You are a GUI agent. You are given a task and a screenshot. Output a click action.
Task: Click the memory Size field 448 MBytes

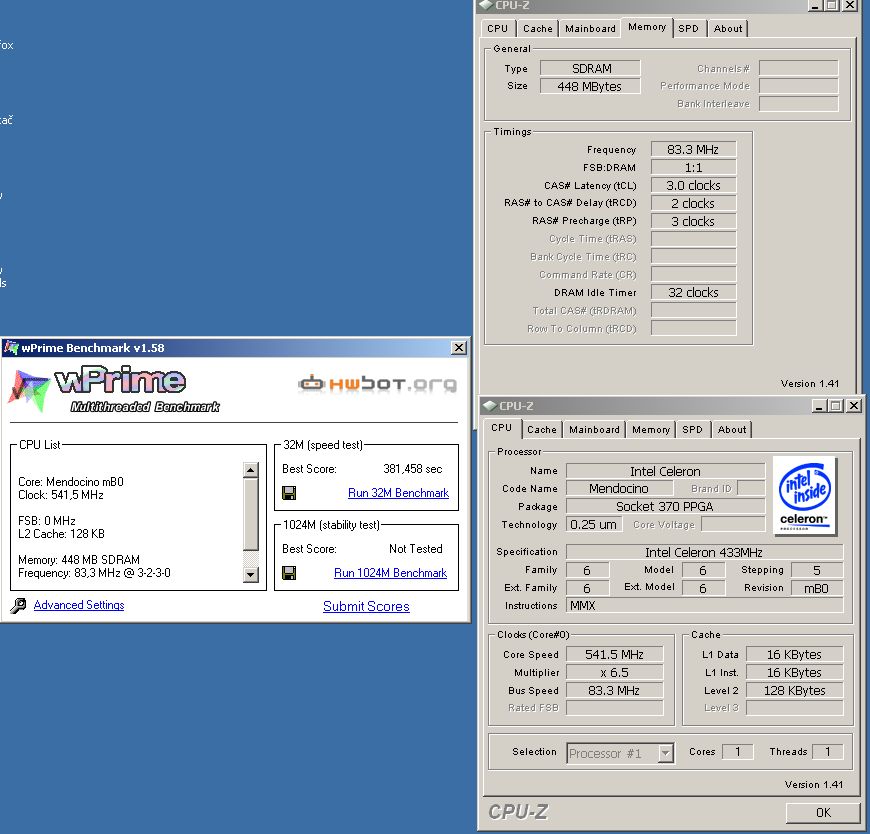[x=590, y=87]
